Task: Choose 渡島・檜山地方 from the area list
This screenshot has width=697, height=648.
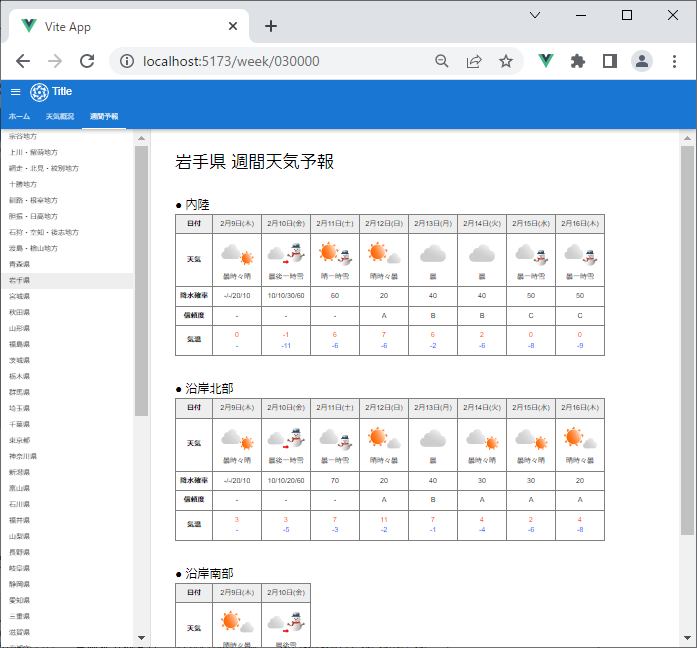Action: [x=67, y=248]
